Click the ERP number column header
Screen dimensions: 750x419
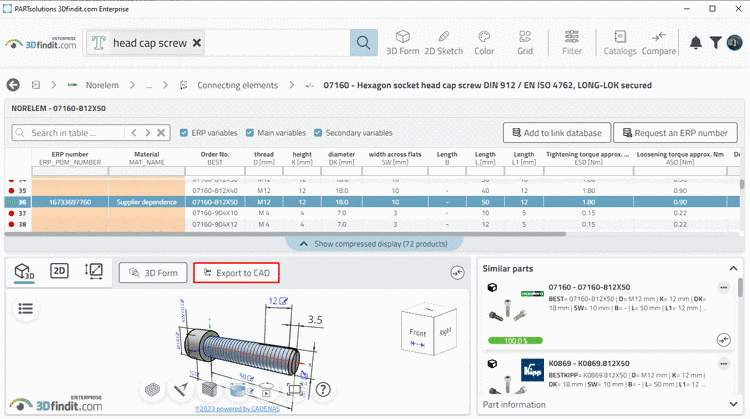tap(70, 158)
